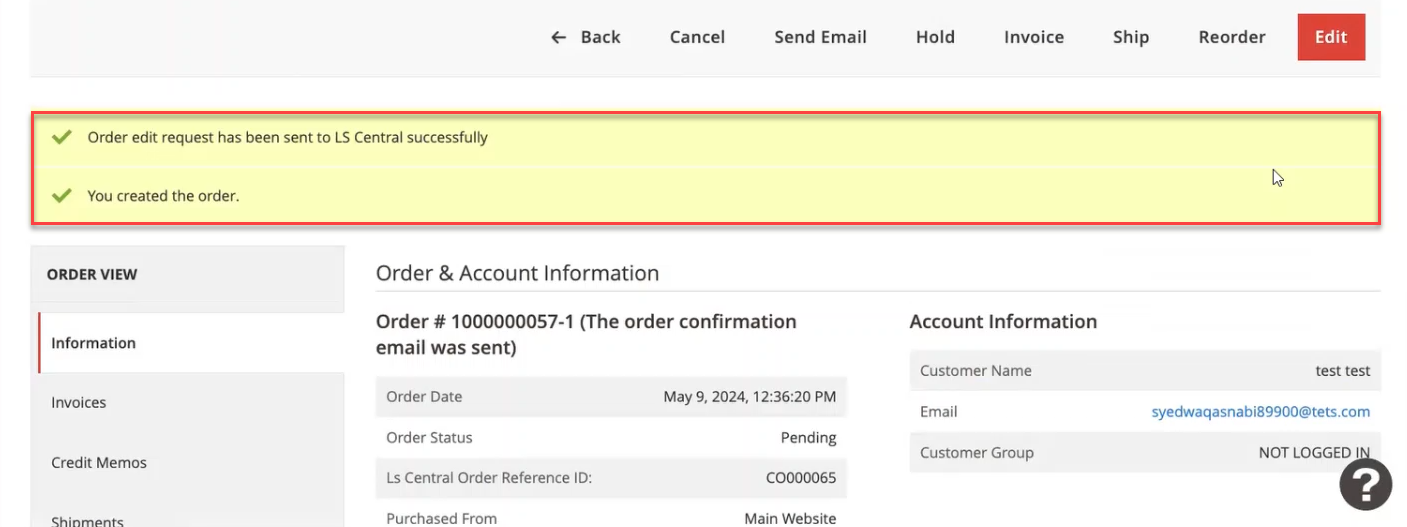Image resolution: width=1407 pixels, height=527 pixels.
Task: Click the LS Central success checkmark icon
Action: [x=62, y=137]
